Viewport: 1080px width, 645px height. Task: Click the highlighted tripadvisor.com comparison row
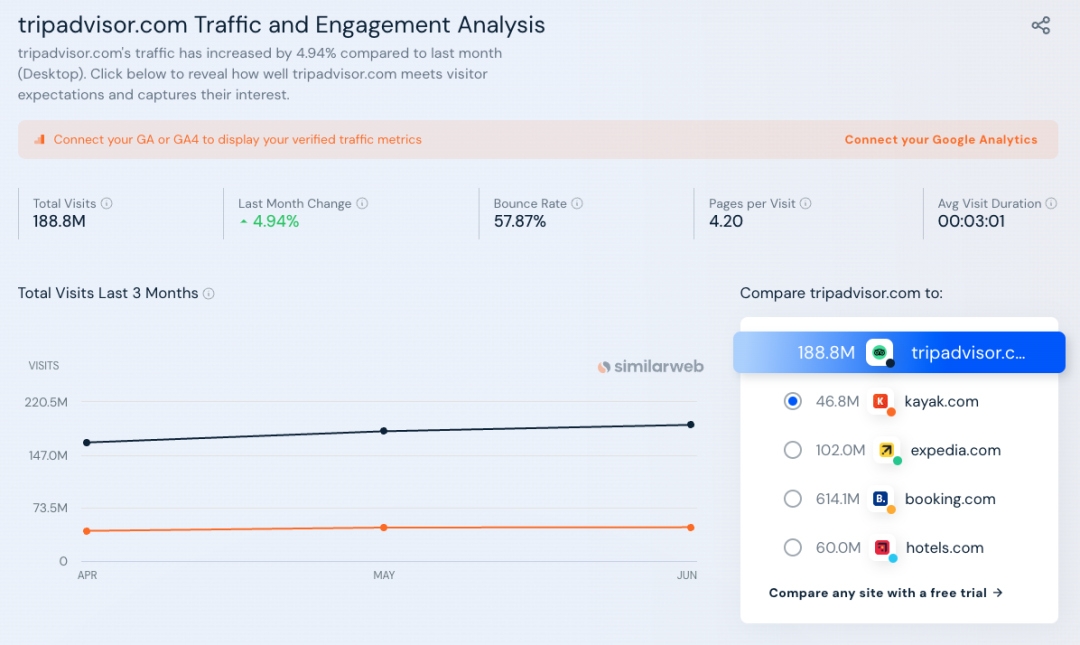pyautogui.click(x=899, y=352)
